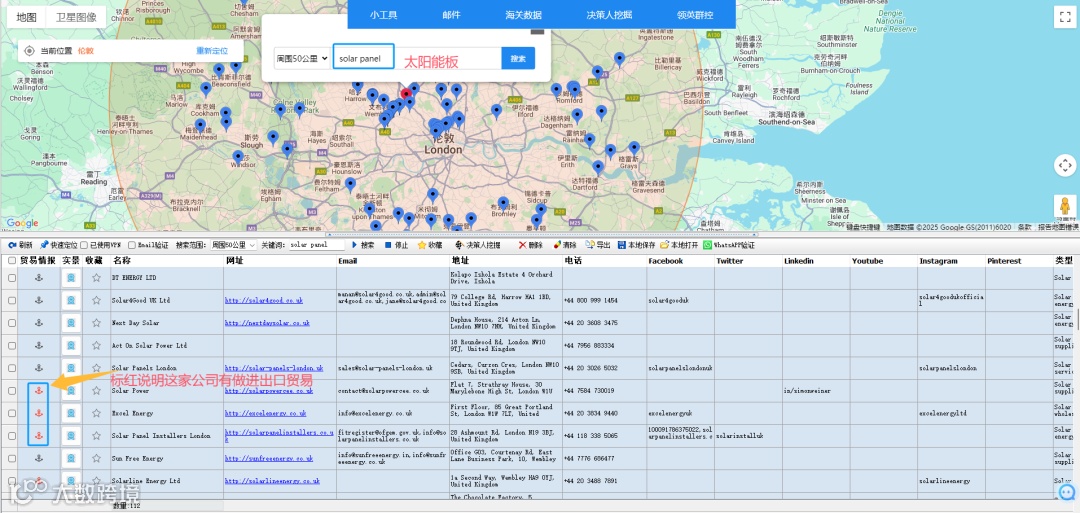The image size is (1080, 513).
Task: Open trade intelligence anchor for Excel Energy
Action: 39,413
